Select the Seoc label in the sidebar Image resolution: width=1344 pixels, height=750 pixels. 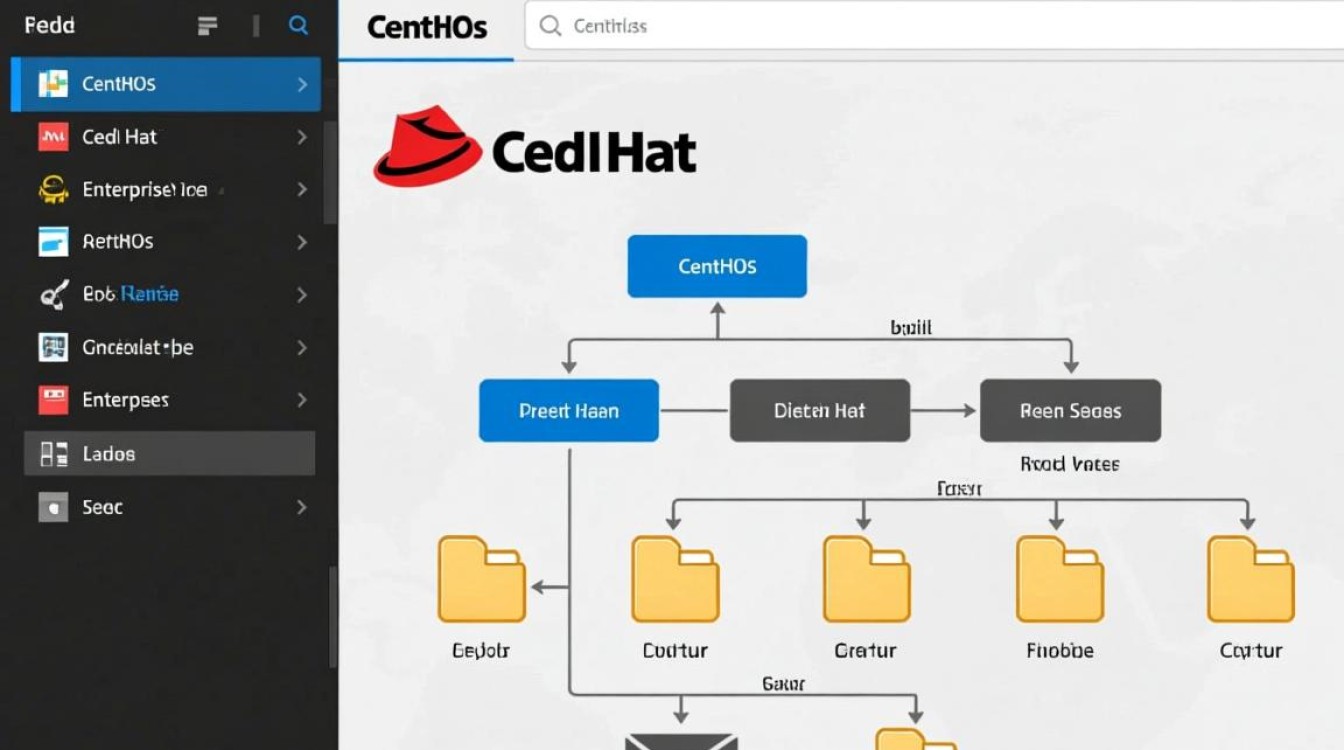(x=102, y=507)
